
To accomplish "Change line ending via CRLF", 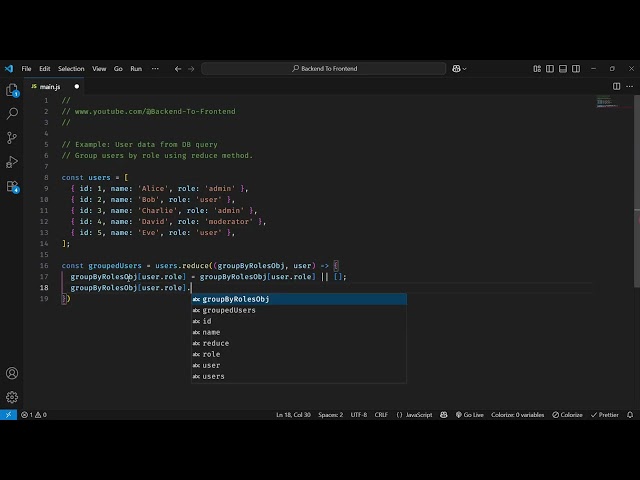I will tap(381, 415).
